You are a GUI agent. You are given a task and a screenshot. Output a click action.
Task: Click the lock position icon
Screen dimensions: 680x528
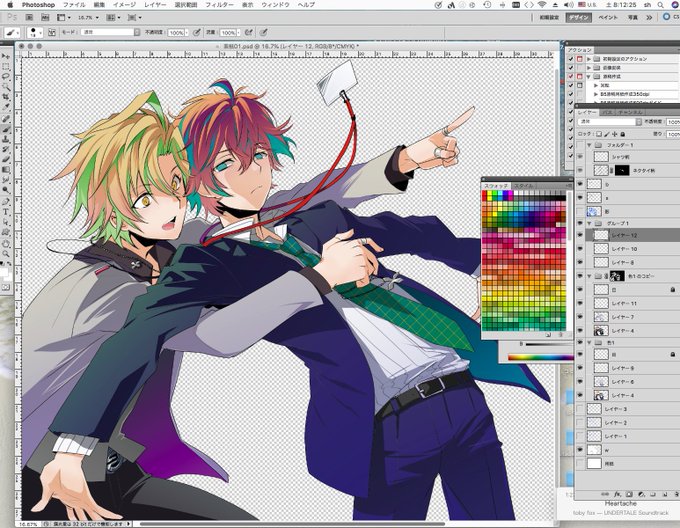pyautogui.click(x=615, y=134)
